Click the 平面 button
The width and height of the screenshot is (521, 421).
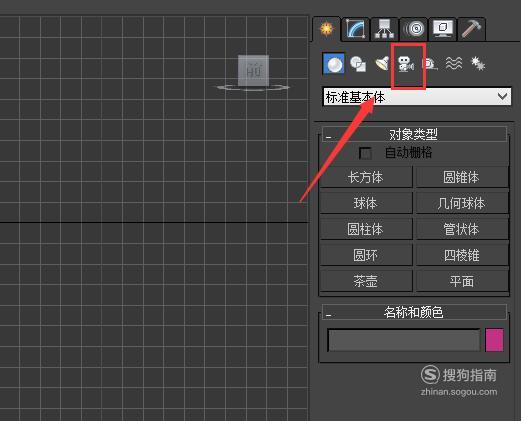462,281
